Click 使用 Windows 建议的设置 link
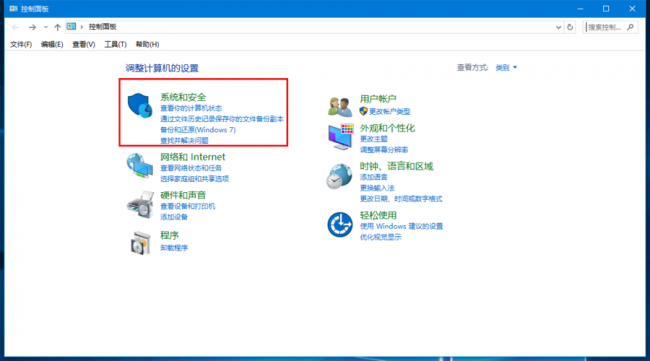Image resolution: width=650 pixels, height=361 pixels. (x=401, y=226)
